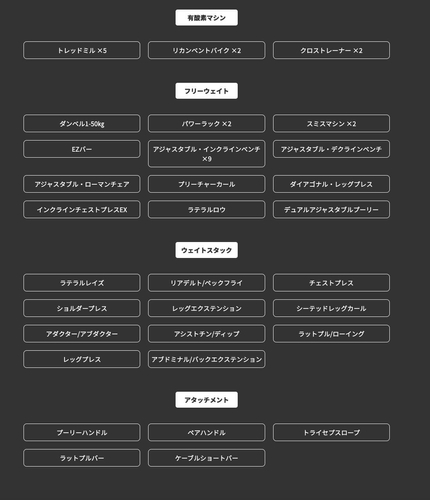Select トライセプスロープ attachment

tap(331, 432)
